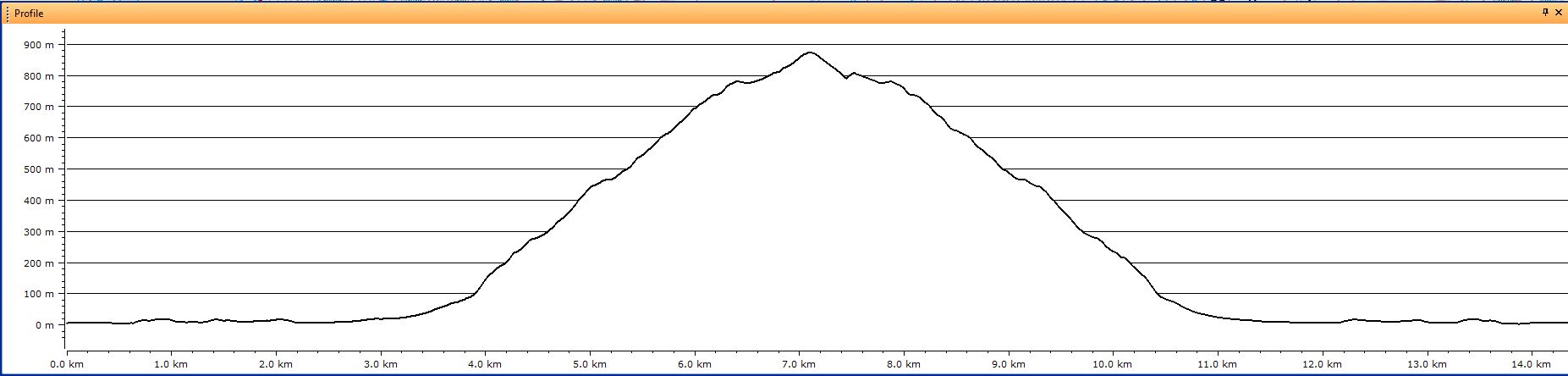Screen dimensions: 1568x376
Task: Click the 600 m elevation axis label
Action: (39, 138)
